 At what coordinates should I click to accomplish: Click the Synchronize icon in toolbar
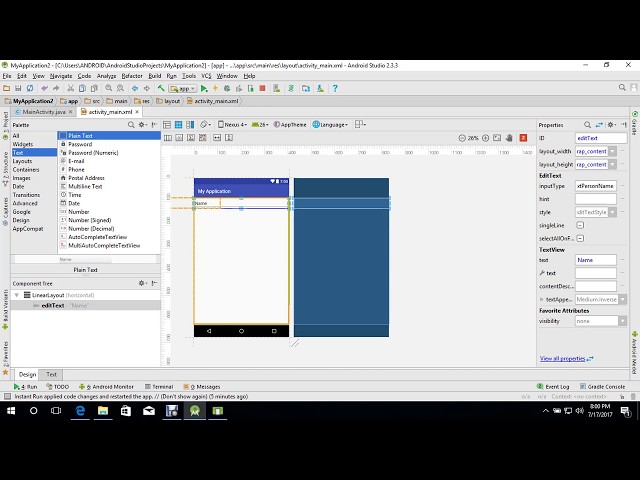[x=30, y=88]
